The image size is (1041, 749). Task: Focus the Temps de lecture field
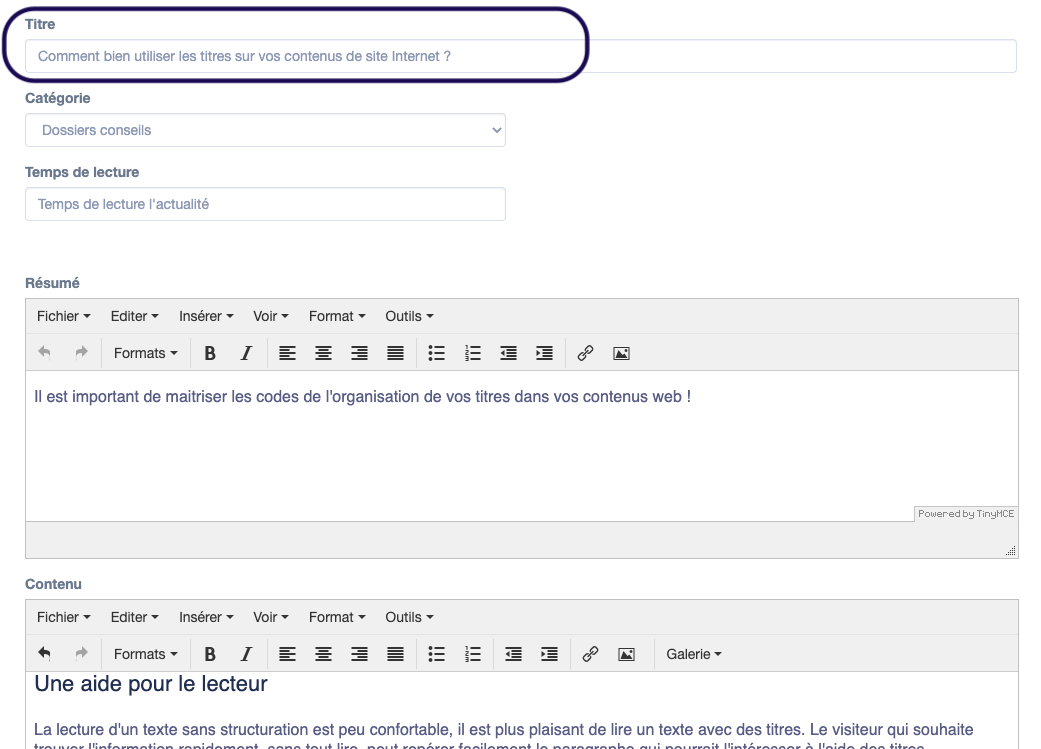265,204
